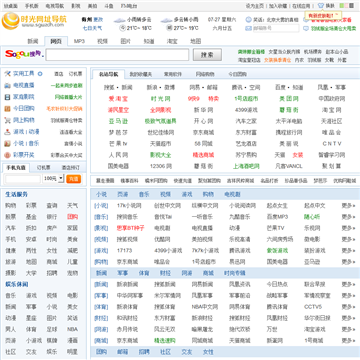Screen dimensions: 360x360
Task: Open the 常用软件 tab
Action: 172,74
